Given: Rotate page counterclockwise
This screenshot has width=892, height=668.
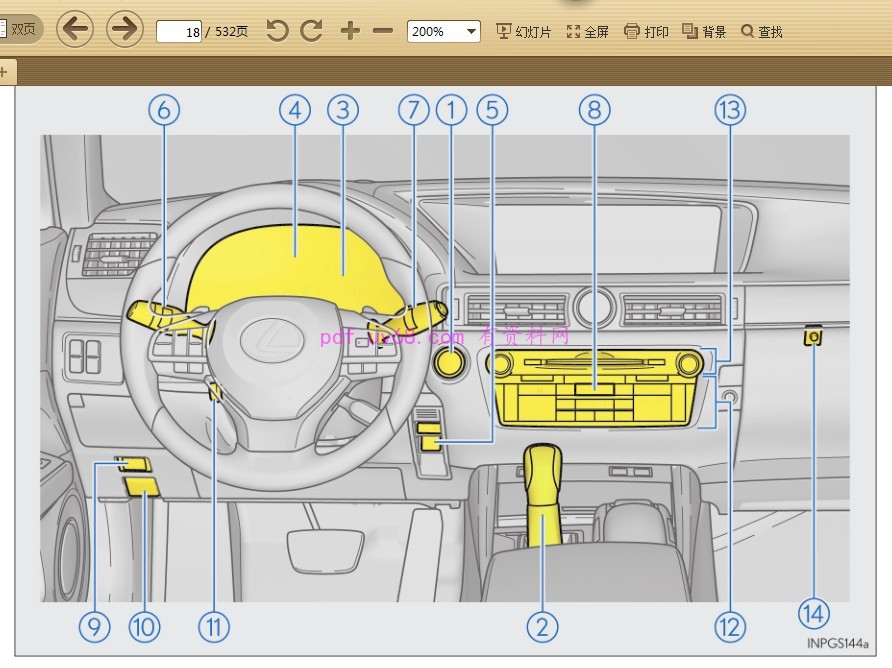Looking at the screenshot, I should coord(277,31).
